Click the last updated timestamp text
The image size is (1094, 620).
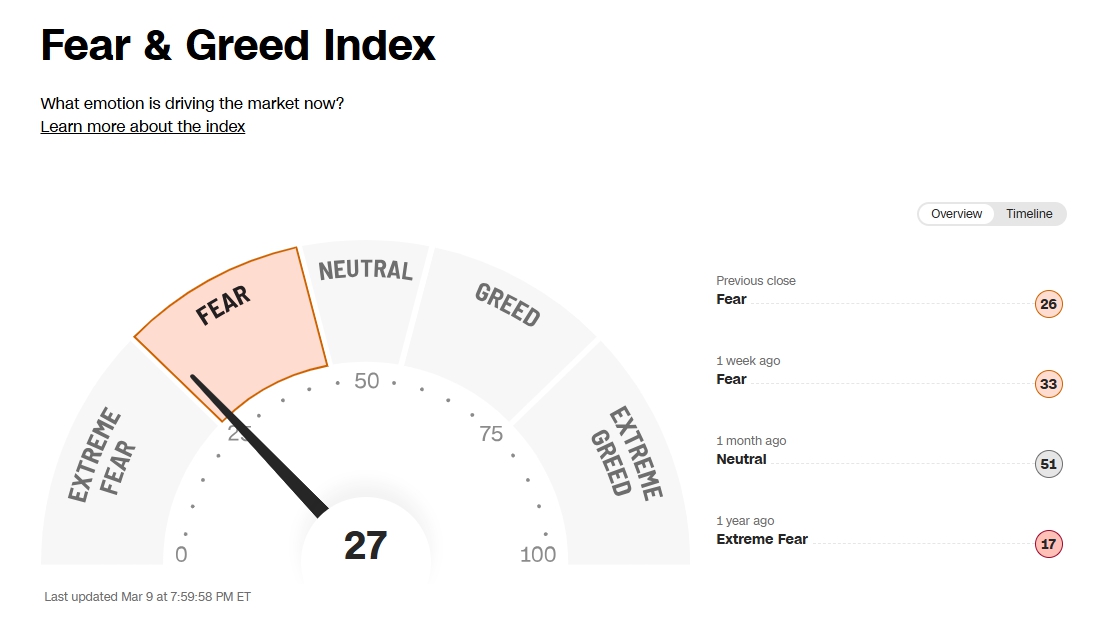tap(147, 597)
